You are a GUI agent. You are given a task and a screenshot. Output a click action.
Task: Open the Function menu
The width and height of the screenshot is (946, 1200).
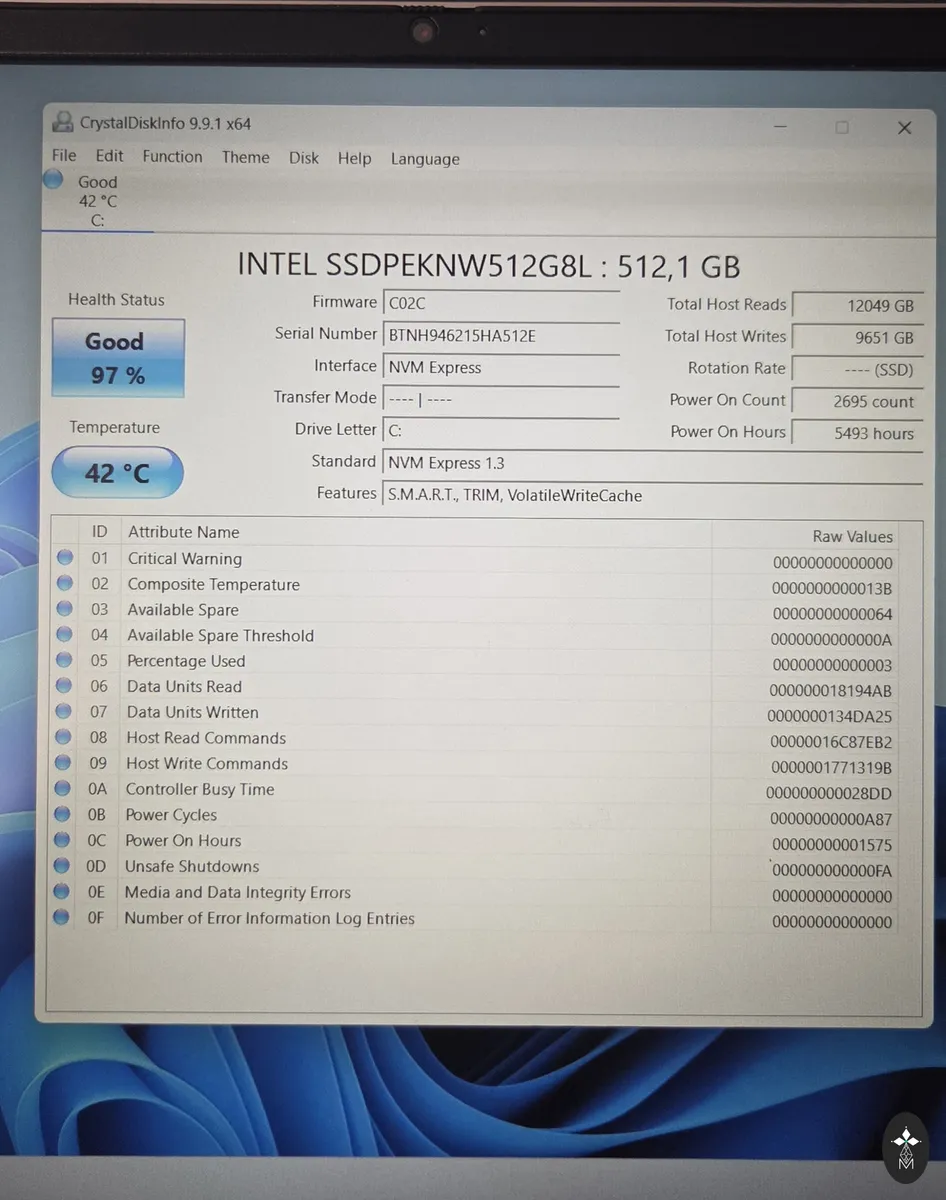tap(172, 156)
